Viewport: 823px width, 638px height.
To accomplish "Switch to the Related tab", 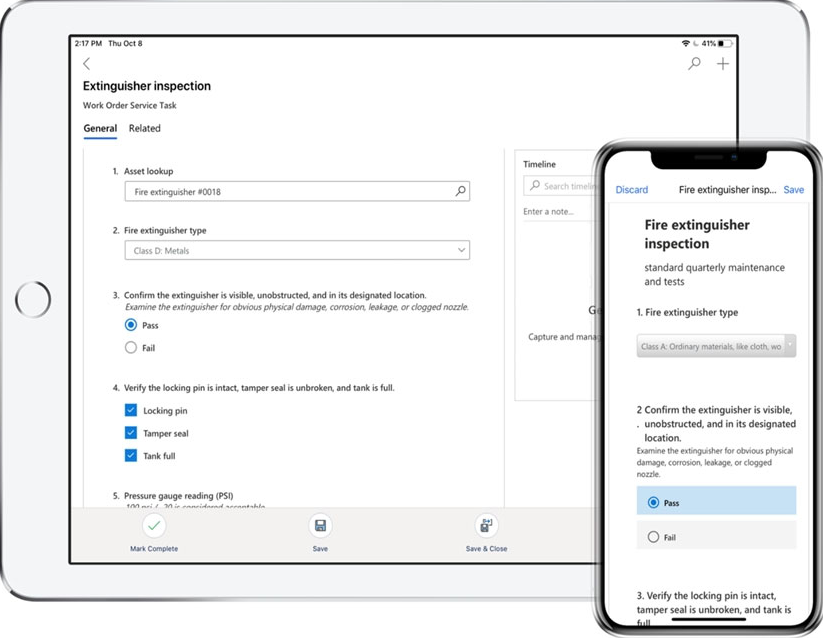I will 144,128.
